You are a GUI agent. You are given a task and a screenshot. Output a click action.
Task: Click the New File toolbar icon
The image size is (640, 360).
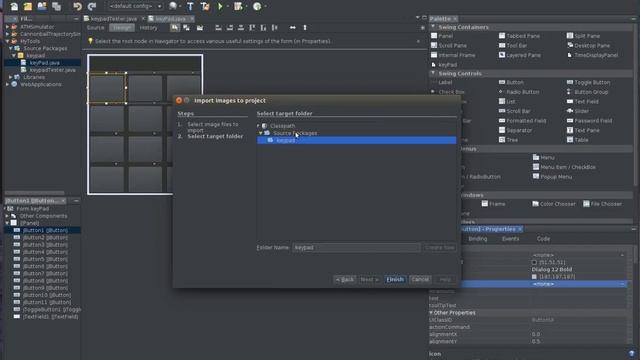click(14, 6)
